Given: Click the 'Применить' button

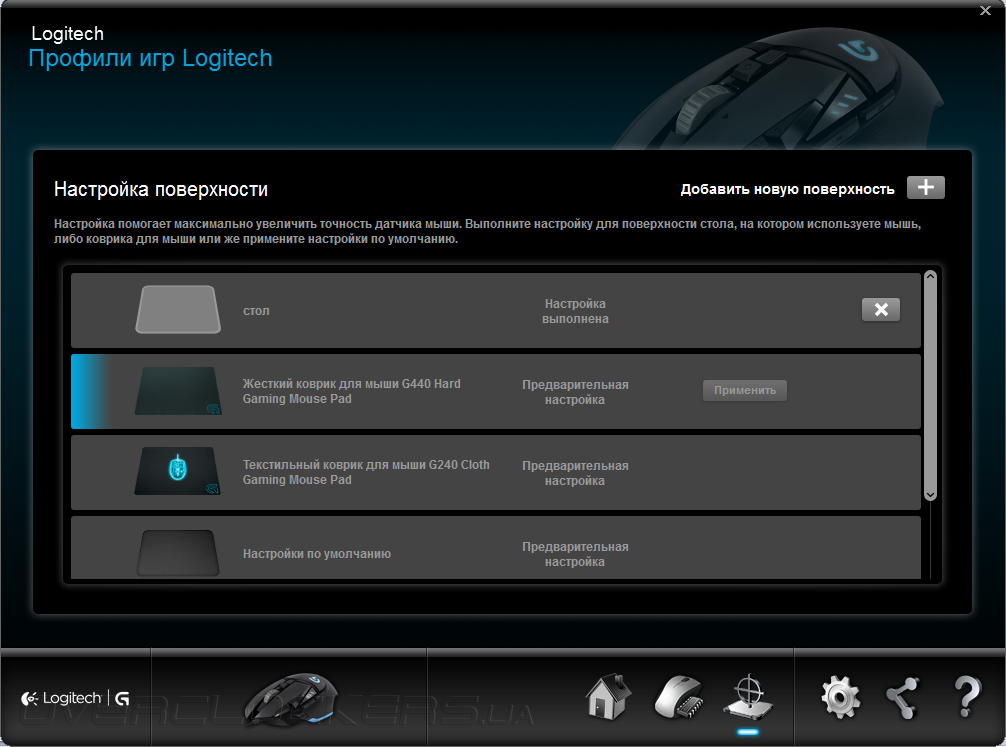Looking at the screenshot, I should [745, 390].
